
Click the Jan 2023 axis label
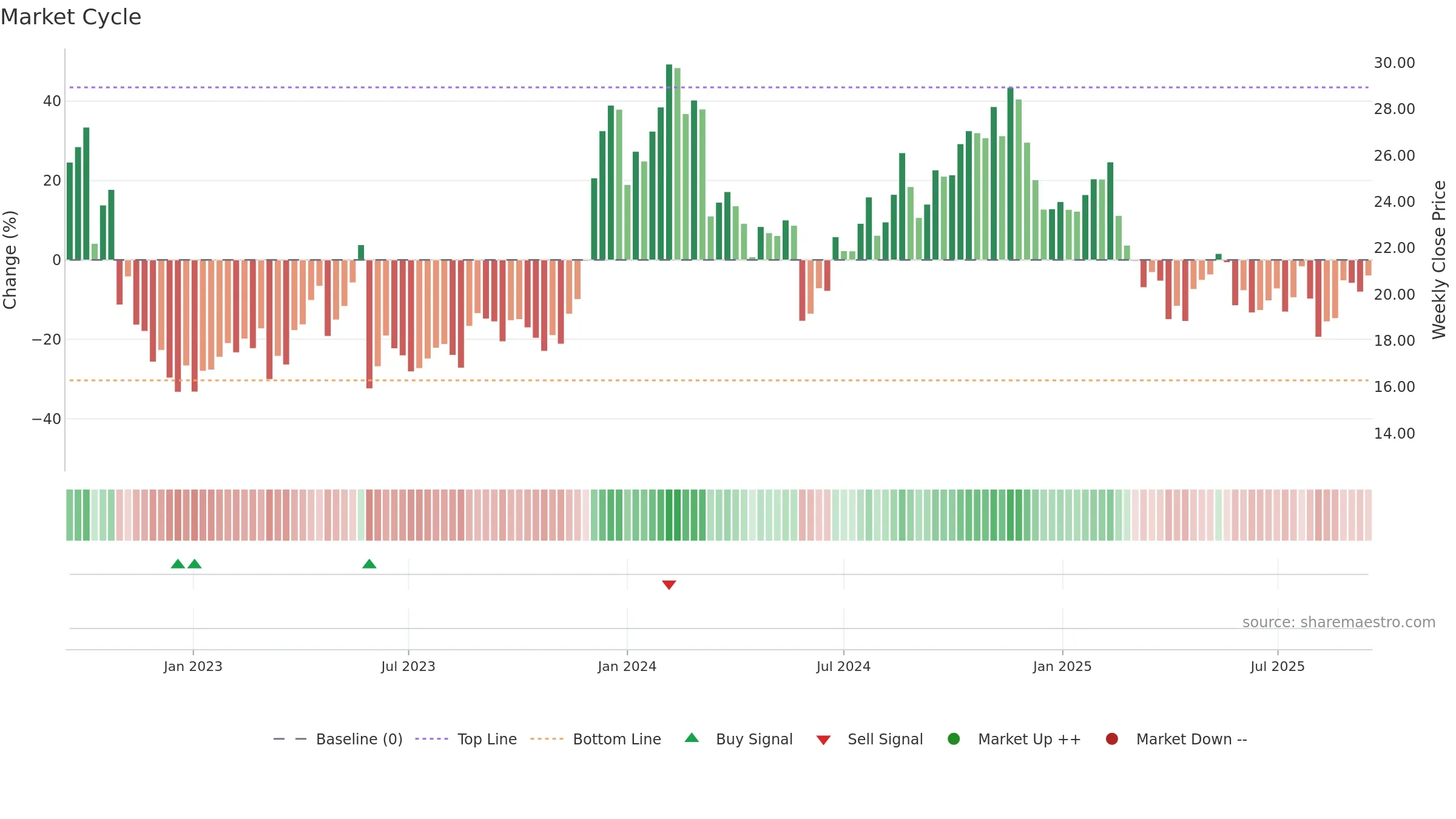pyautogui.click(x=193, y=666)
